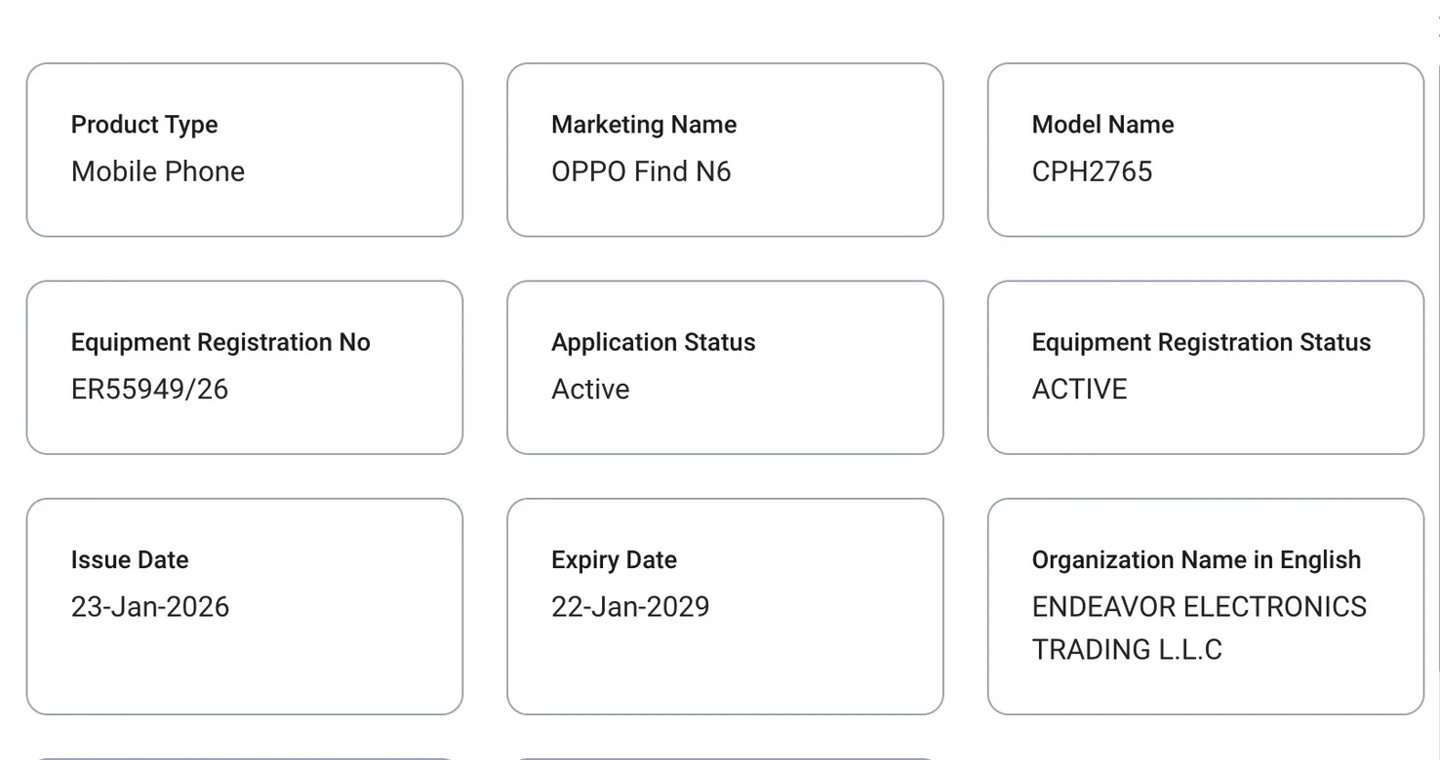Click the uppercase ACTIVE status value

[x=1079, y=390]
